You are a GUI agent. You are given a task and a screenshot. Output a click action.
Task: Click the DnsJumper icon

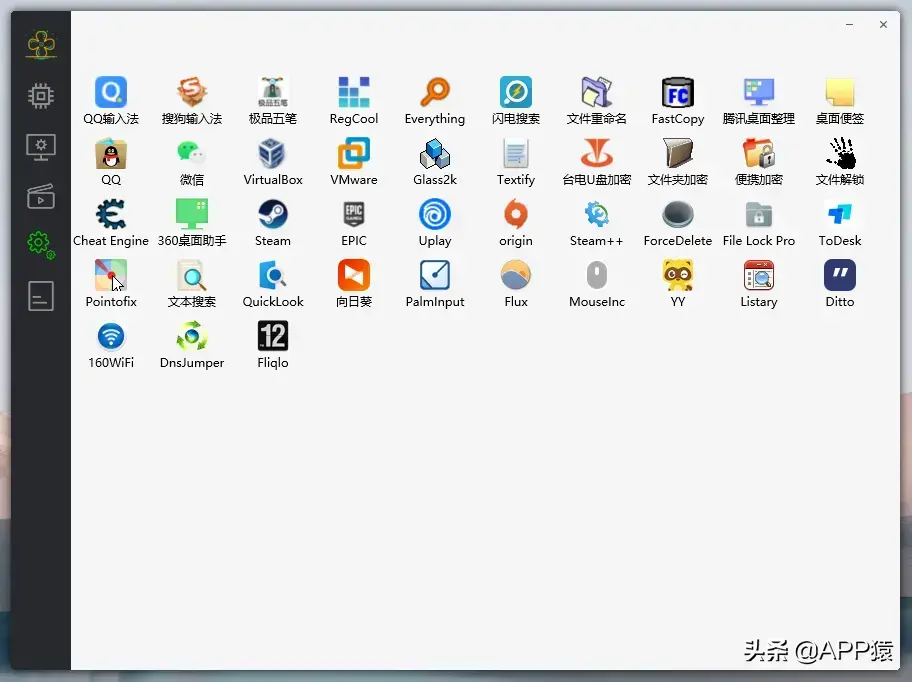(x=192, y=337)
